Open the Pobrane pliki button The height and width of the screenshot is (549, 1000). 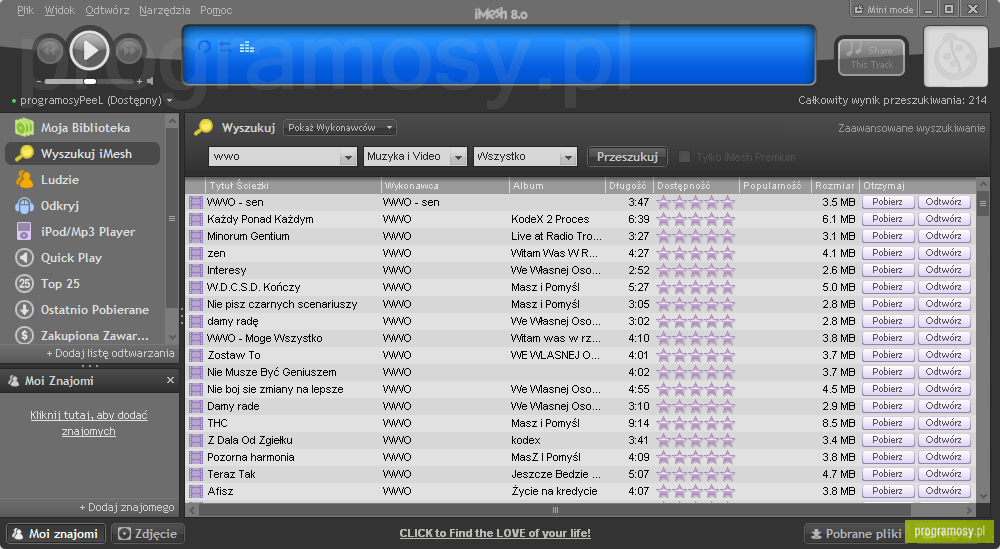[856, 534]
